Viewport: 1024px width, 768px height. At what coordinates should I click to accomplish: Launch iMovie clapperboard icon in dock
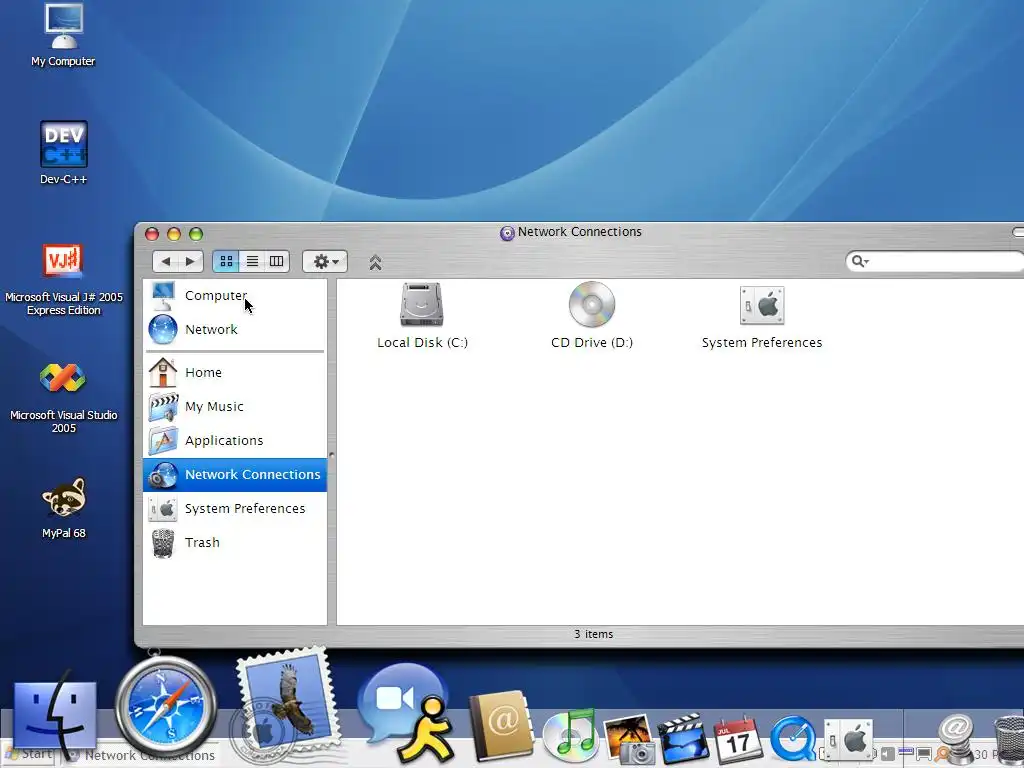point(683,738)
